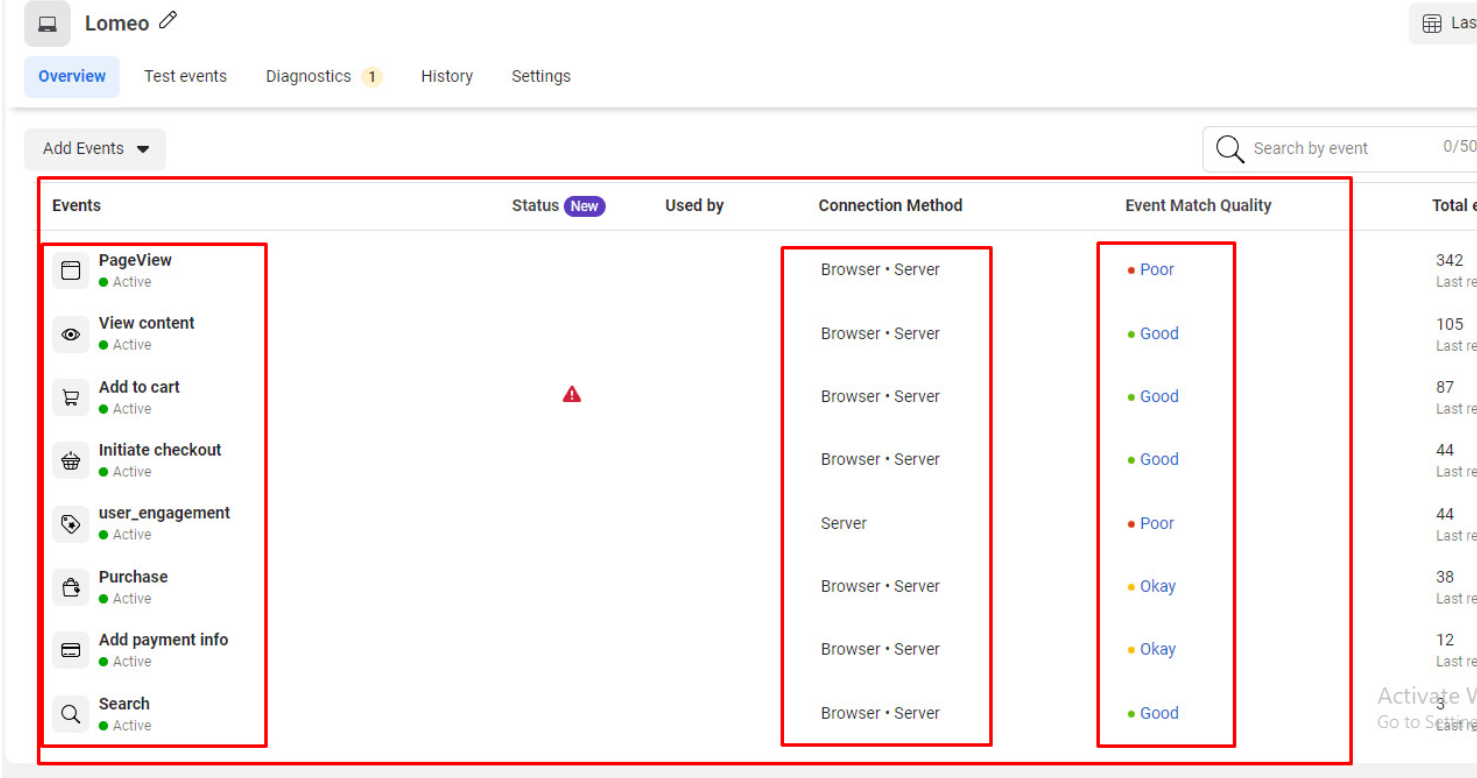This screenshot has height=778, width=1477.
Task: Click the Good quality link for Search
Action: 1159,714
